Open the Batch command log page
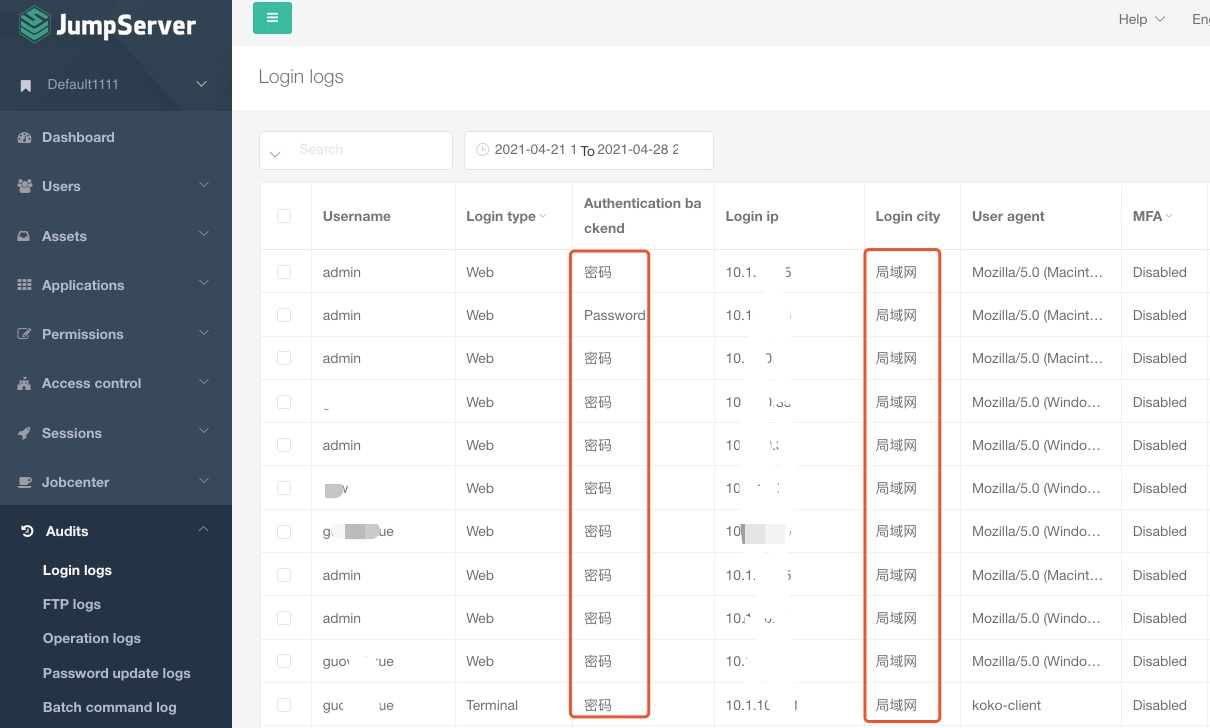 tap(110, 707)
